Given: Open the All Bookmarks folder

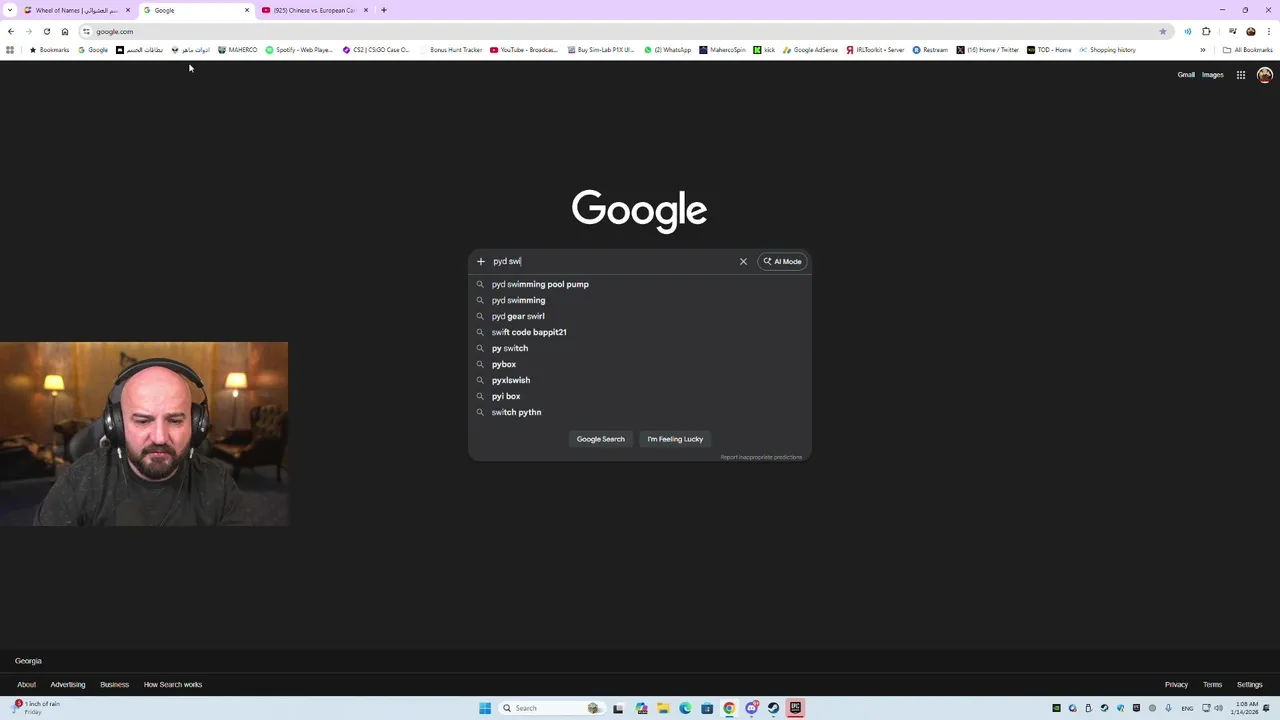Looking at the screenshot, I should [x=1247, y=50].
